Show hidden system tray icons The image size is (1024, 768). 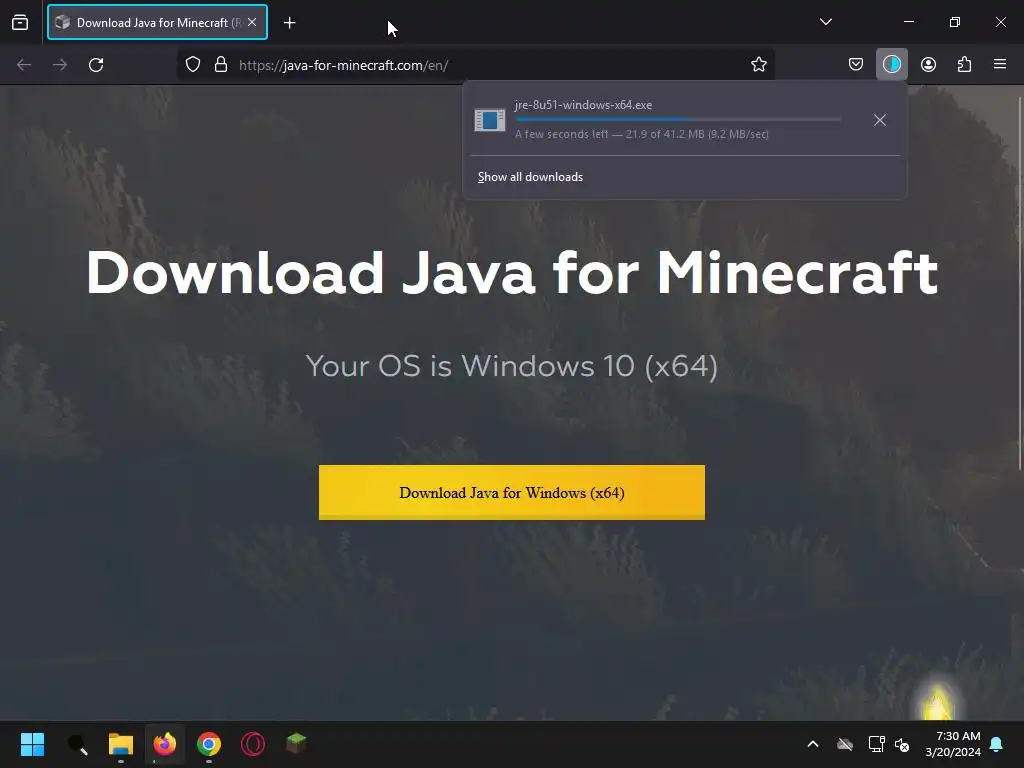[813, 744]
